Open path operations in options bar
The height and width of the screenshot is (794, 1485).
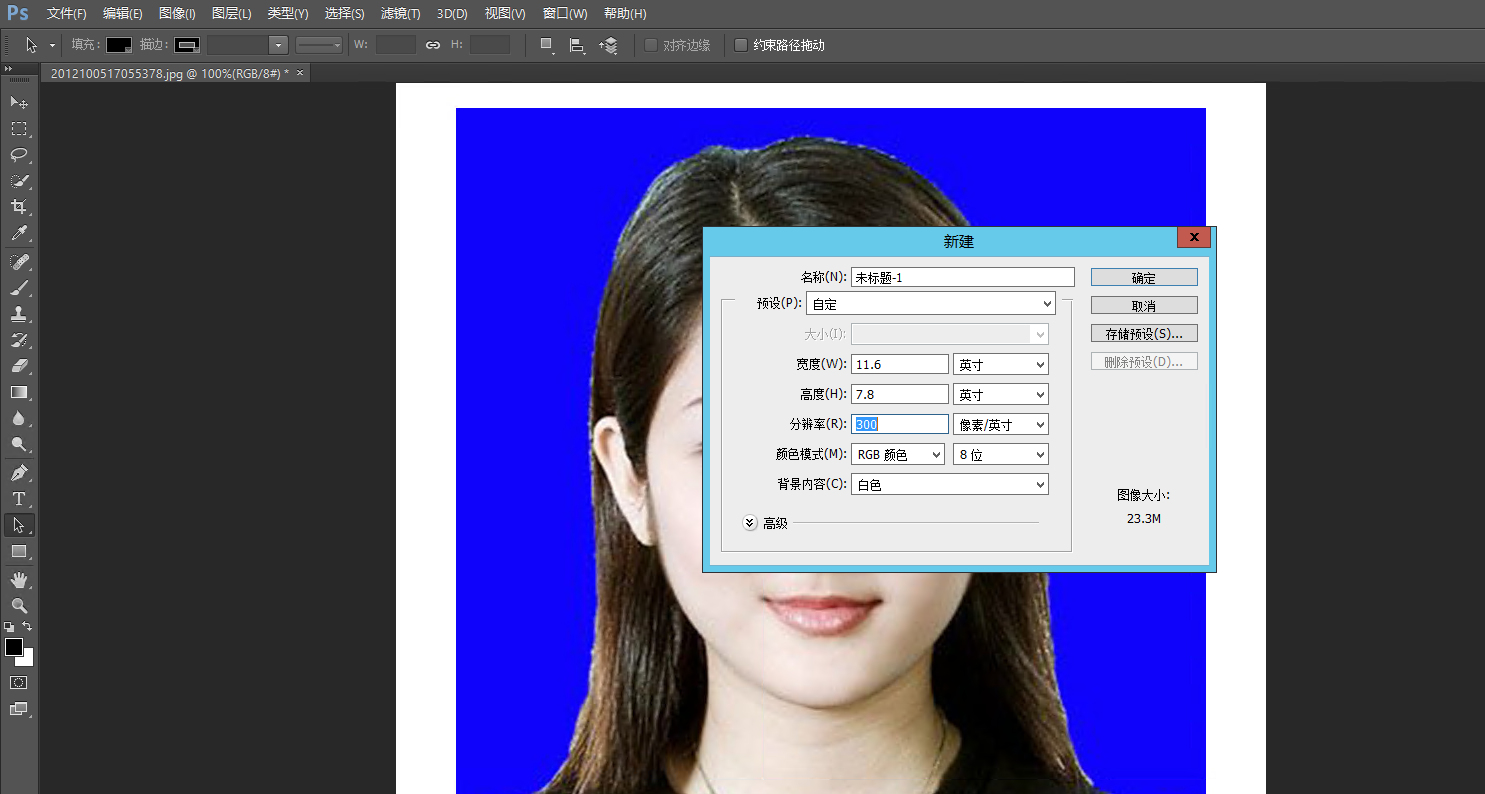(x=546, y=45)
